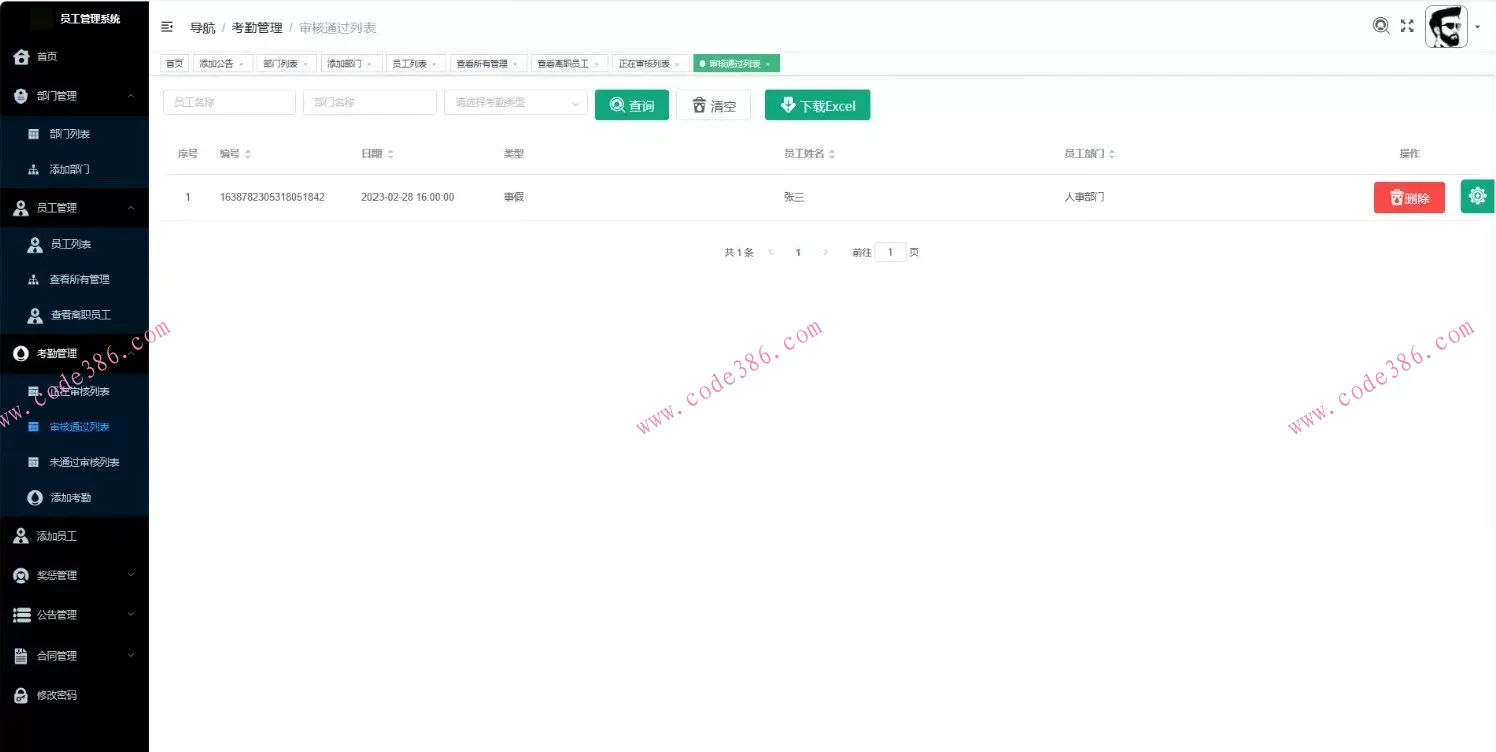1496x752 pixels.
Task: Open the 请选择考勤类型 dropdown
Action: pyautogui.click(x=515, y=102)
